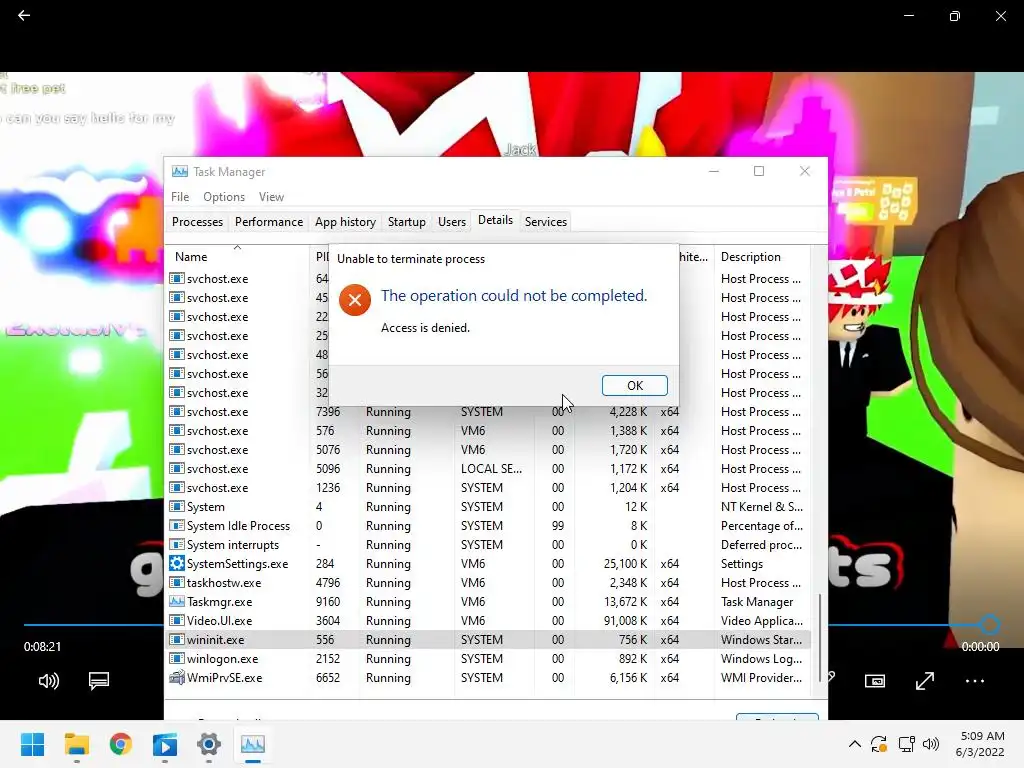Switch to the App history tab
The height and width of the screenshot is (768, 1024).
(345, 222)
